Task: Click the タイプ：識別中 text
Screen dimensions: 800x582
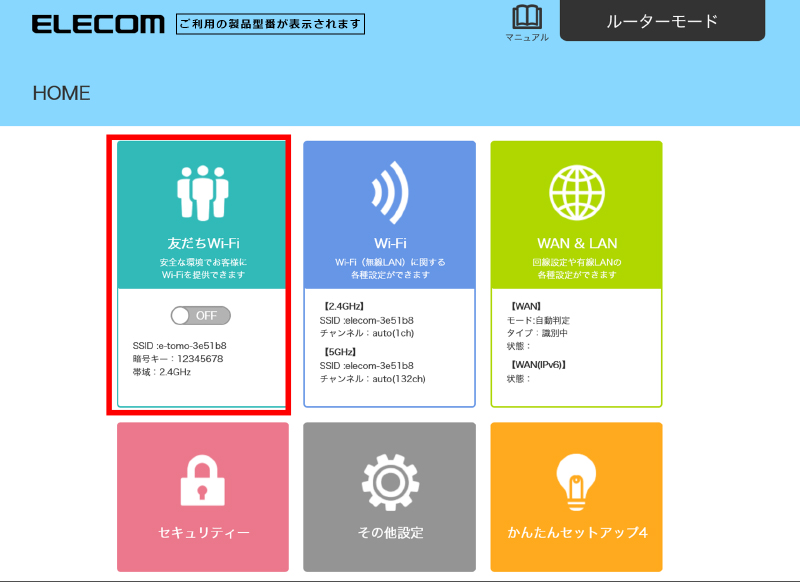Action: (x=537, y=333)
